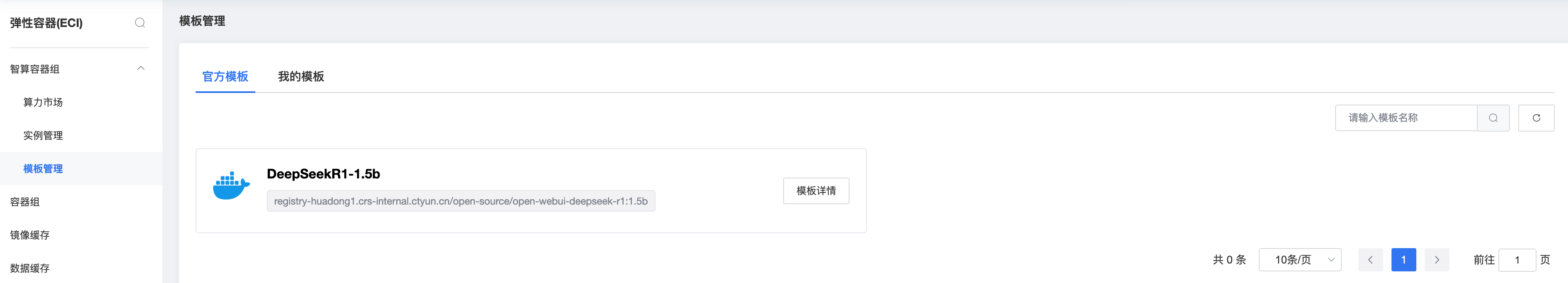The width and height of the screenshot is (1568, 283).
Task: Open the 10条/页 page size dropdown
Action: point(1299,260)
